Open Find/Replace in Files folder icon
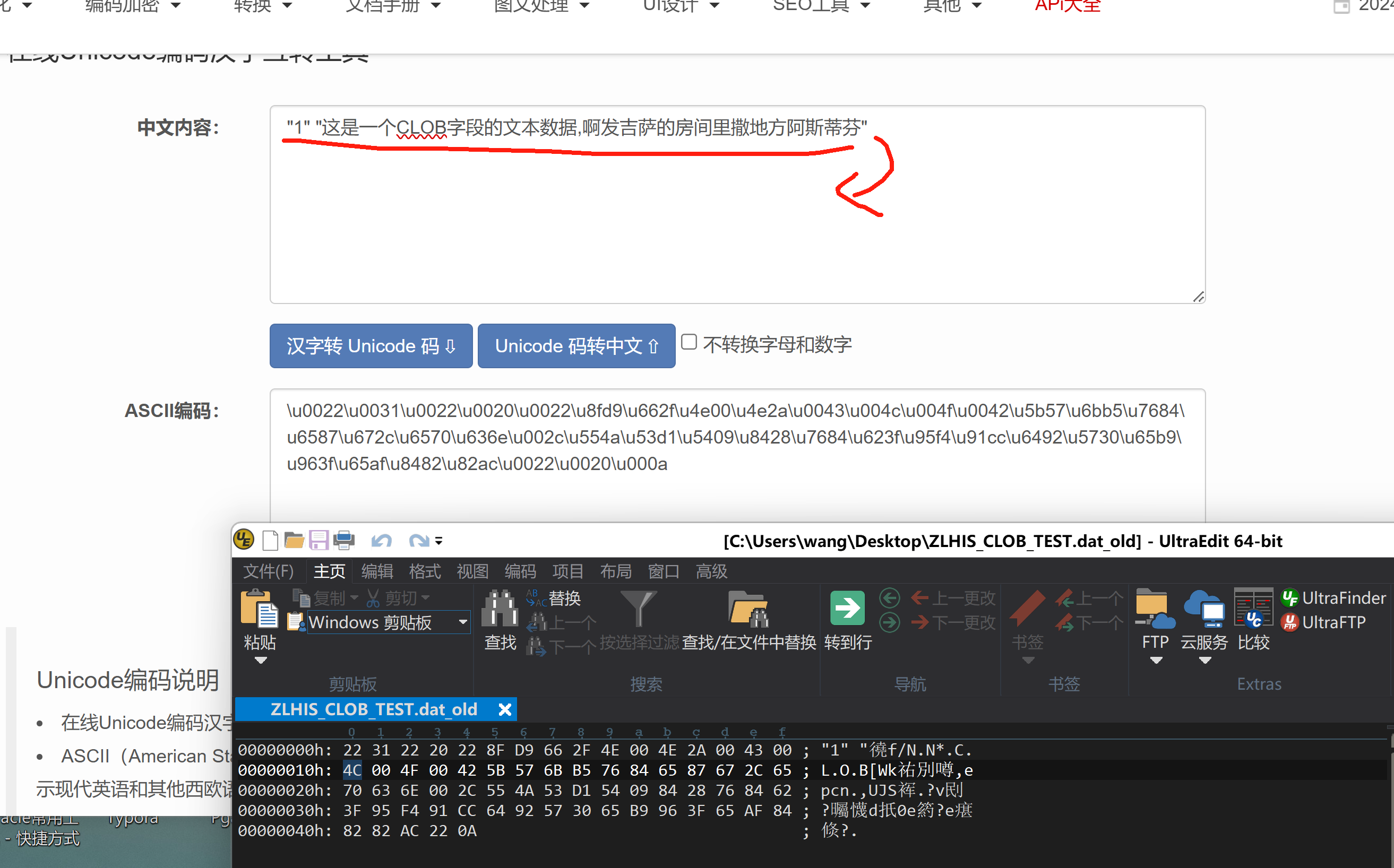Viewport: 1394px width, 868px height. (x=748, y=610)
